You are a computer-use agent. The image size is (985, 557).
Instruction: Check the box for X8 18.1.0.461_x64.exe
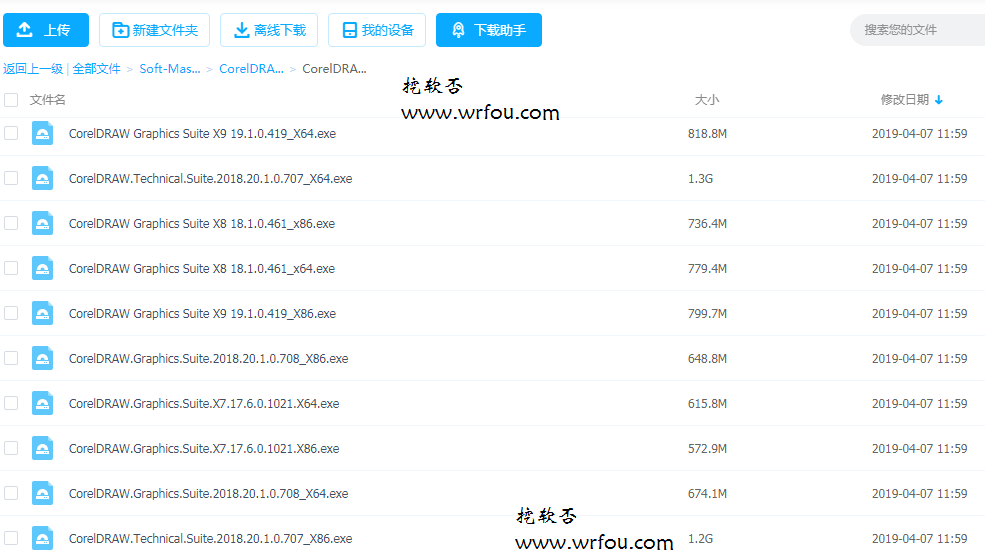click(11, 268)
